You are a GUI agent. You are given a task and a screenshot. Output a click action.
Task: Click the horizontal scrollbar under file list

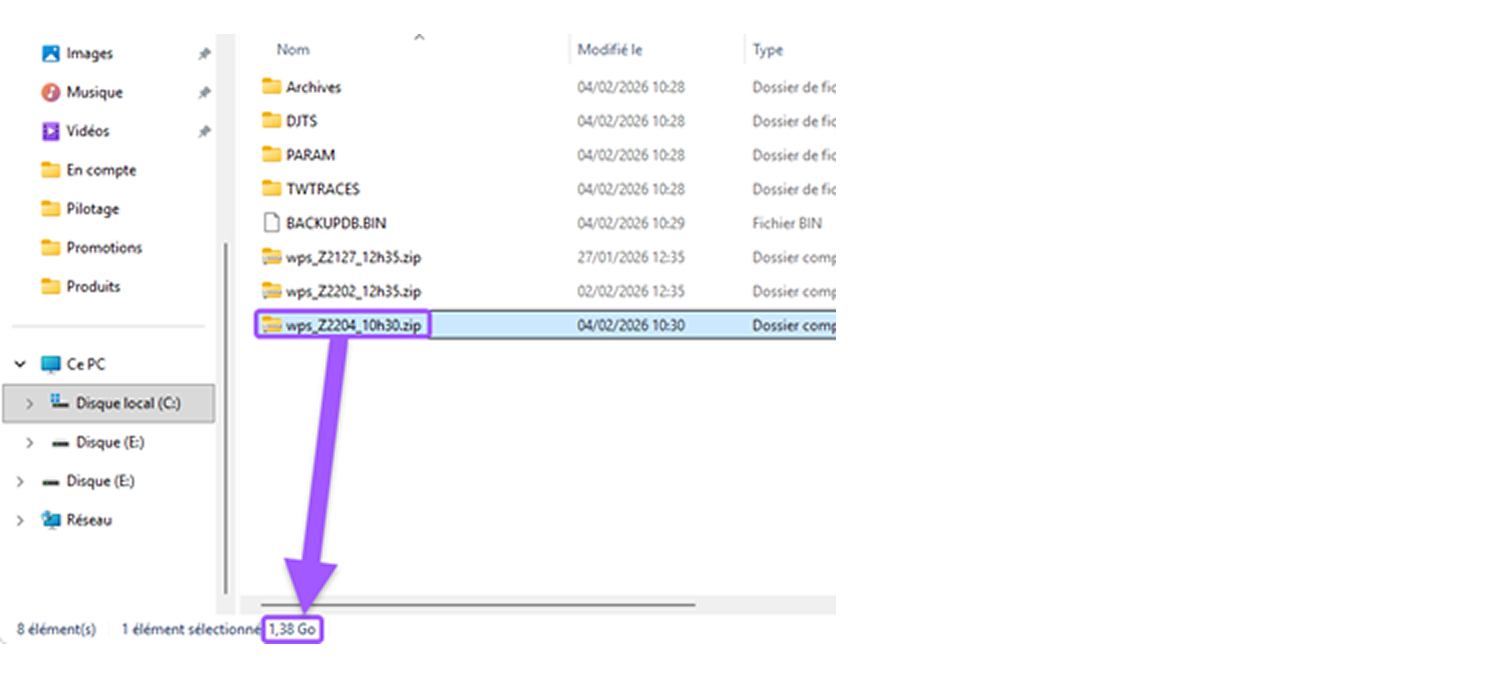[477, 604]
